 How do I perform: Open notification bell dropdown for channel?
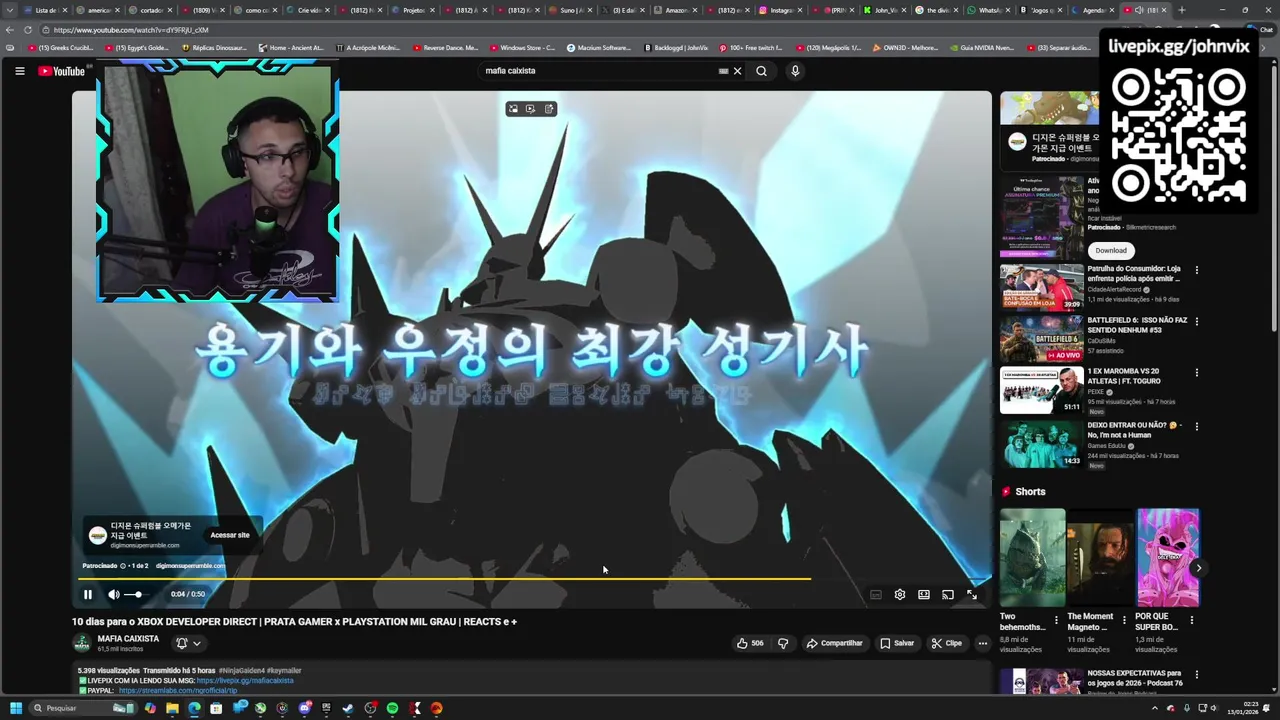pyautogui.click(x=188, y=643)
